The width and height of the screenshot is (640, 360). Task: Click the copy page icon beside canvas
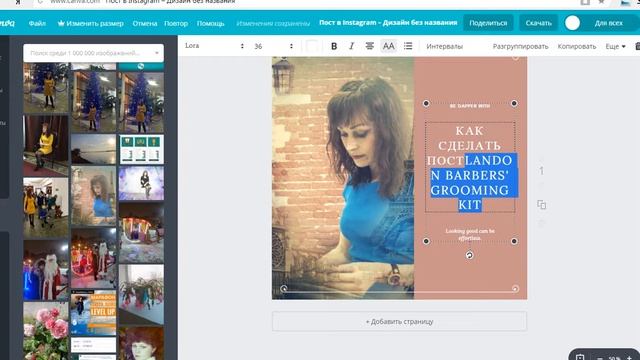tap(541, 204)
